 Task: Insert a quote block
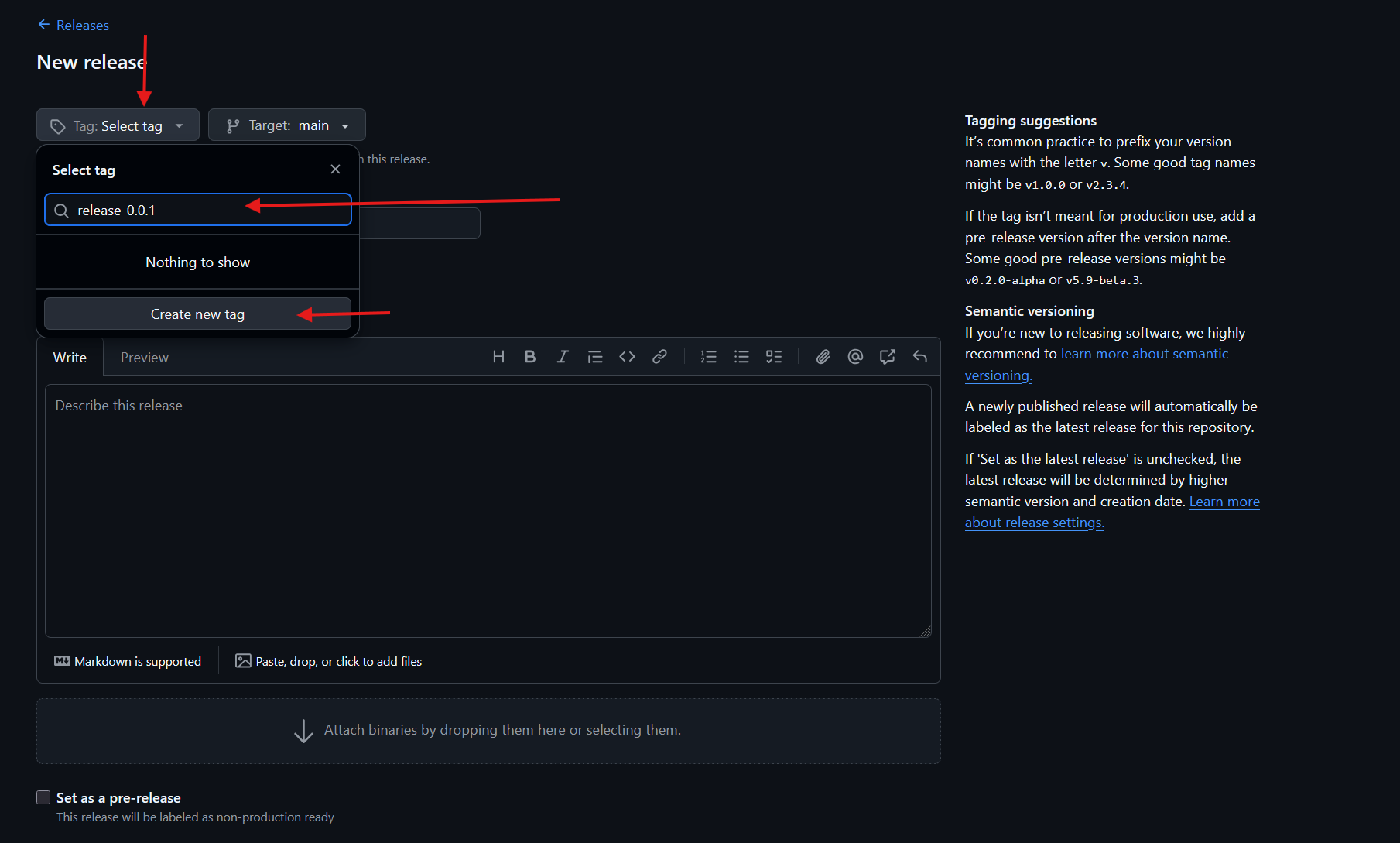594,357
